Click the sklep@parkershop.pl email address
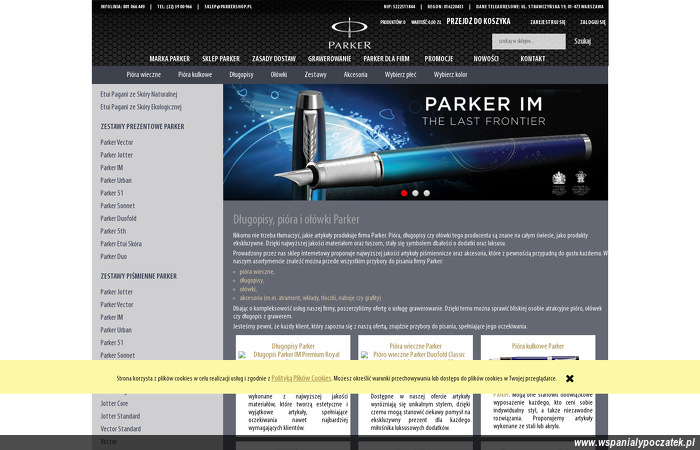The height and width of the screenshot is (450, 700). 228,7
